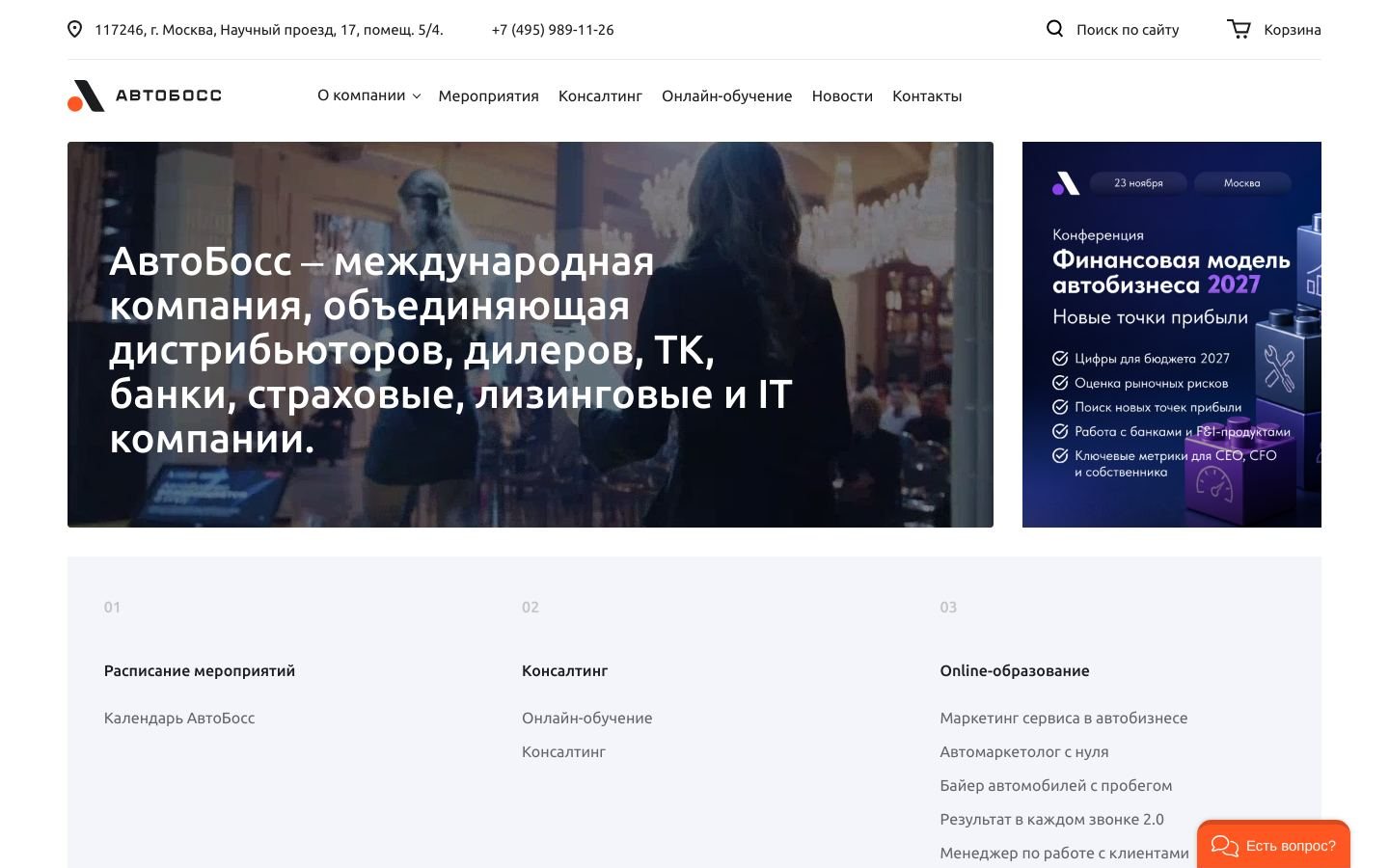Open Байер автомобилей с пробегом course
This screenshot has height=868, width=1389.
tap(1056, 785)
